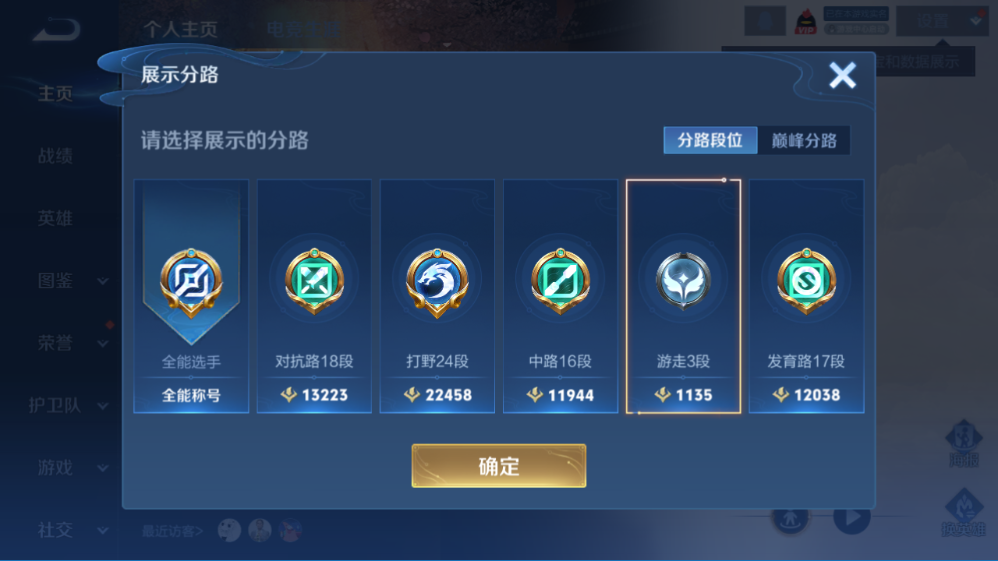The height and width of the screenshot is (561, 998).
Task: Open the 设置 dropdown arrow
Action: 976,21
